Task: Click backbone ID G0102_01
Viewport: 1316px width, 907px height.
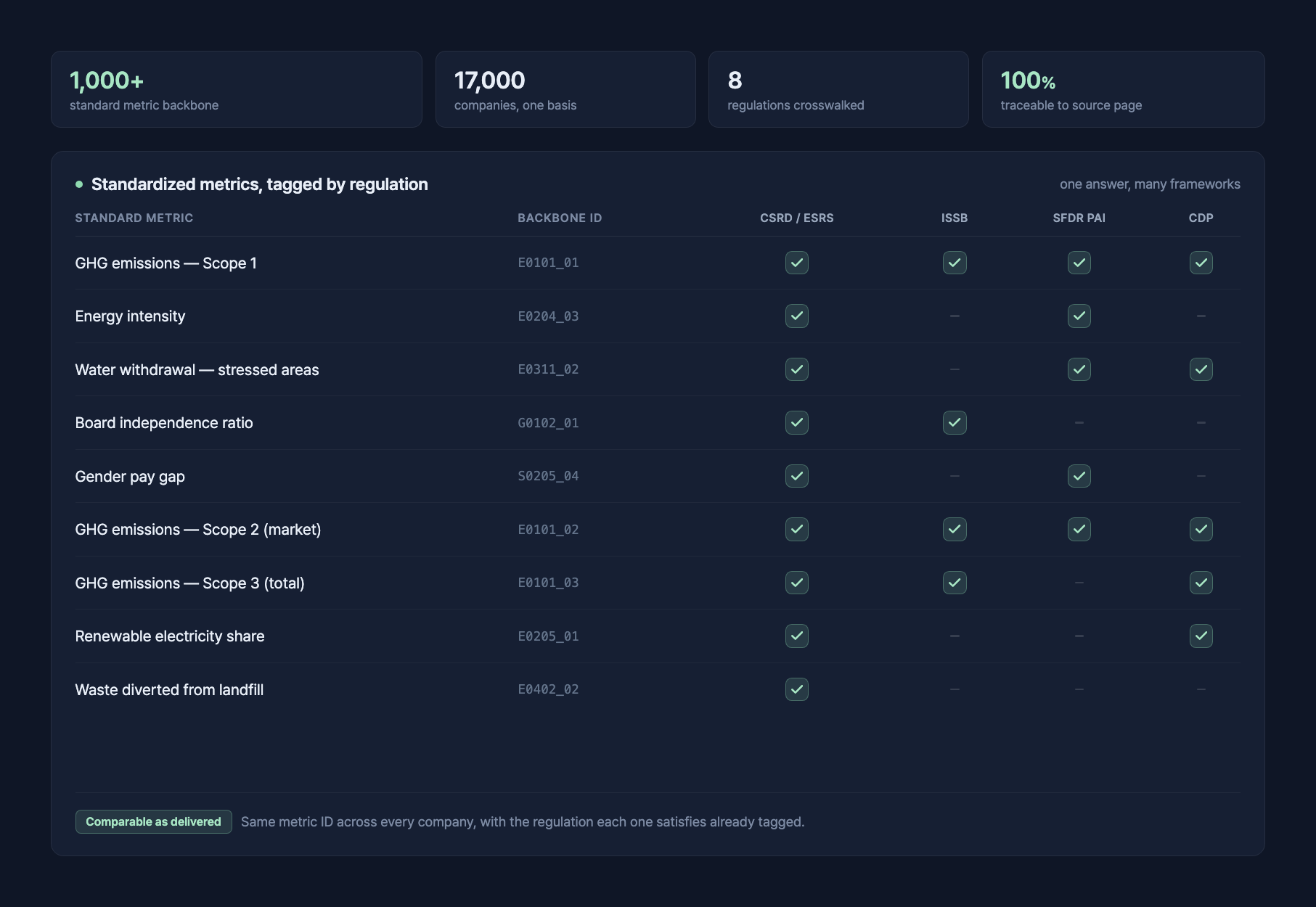Action: [548, 423]
